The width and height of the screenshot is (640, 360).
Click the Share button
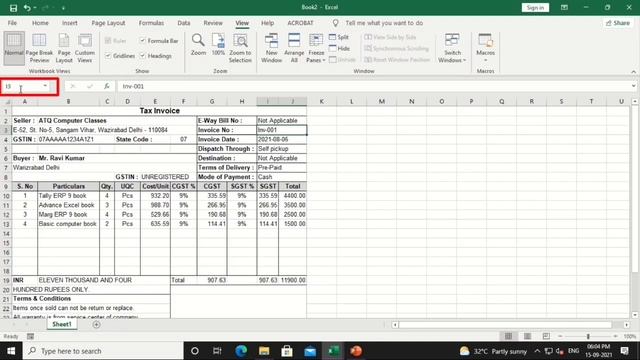click(618, 23)
